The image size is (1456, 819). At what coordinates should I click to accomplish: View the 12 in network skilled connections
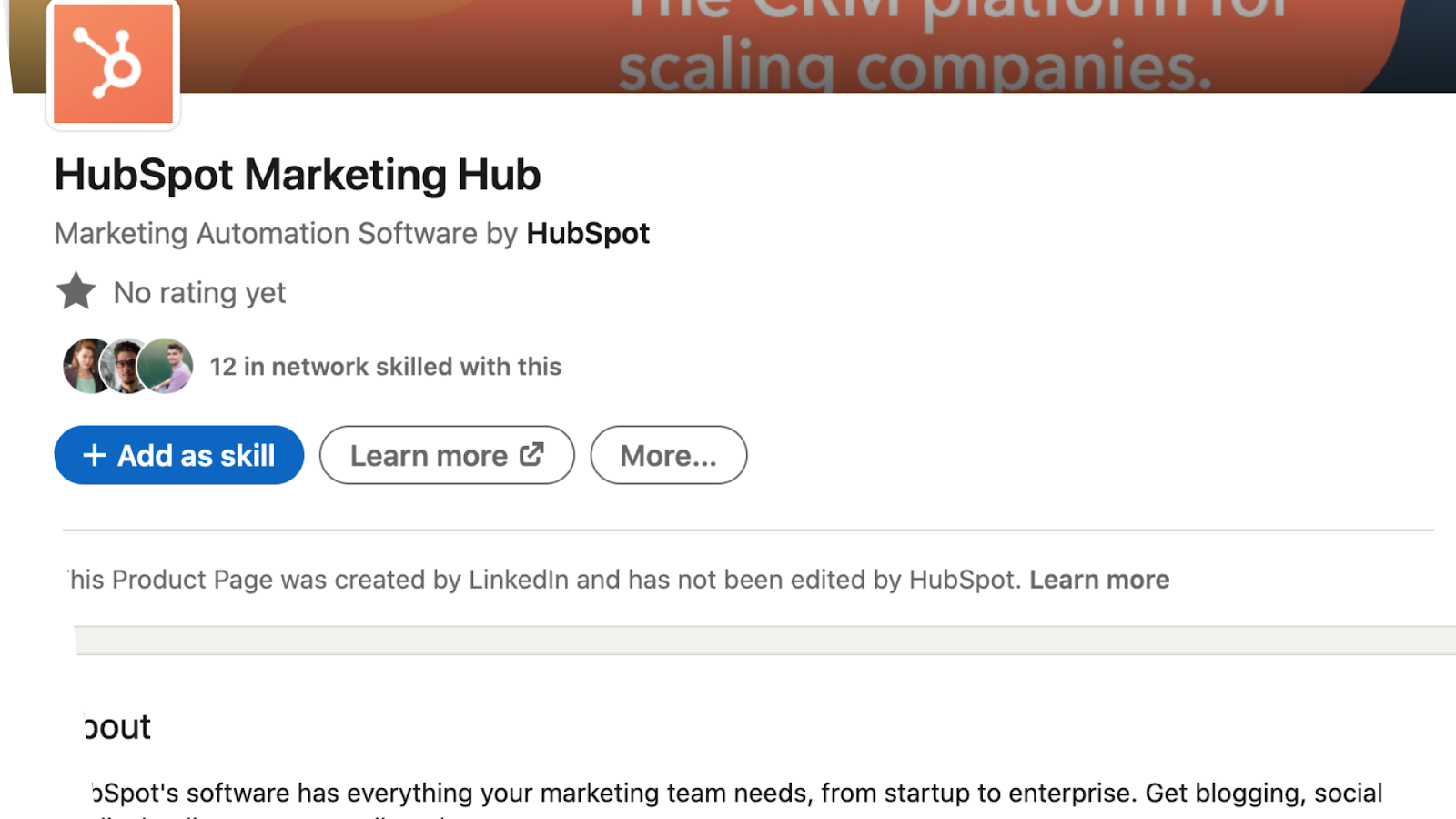coord(386,367)
